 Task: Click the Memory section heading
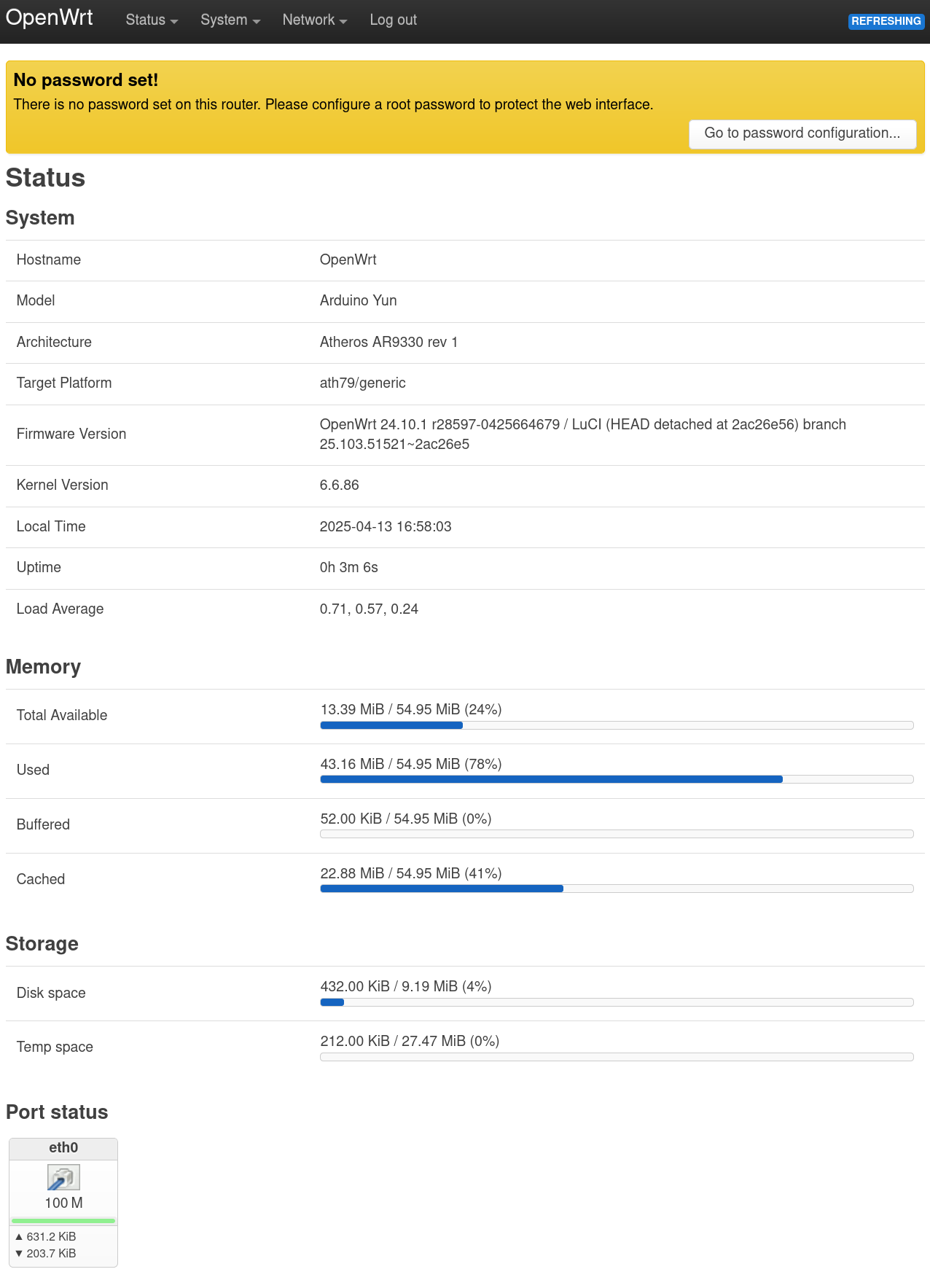point(43,667)
